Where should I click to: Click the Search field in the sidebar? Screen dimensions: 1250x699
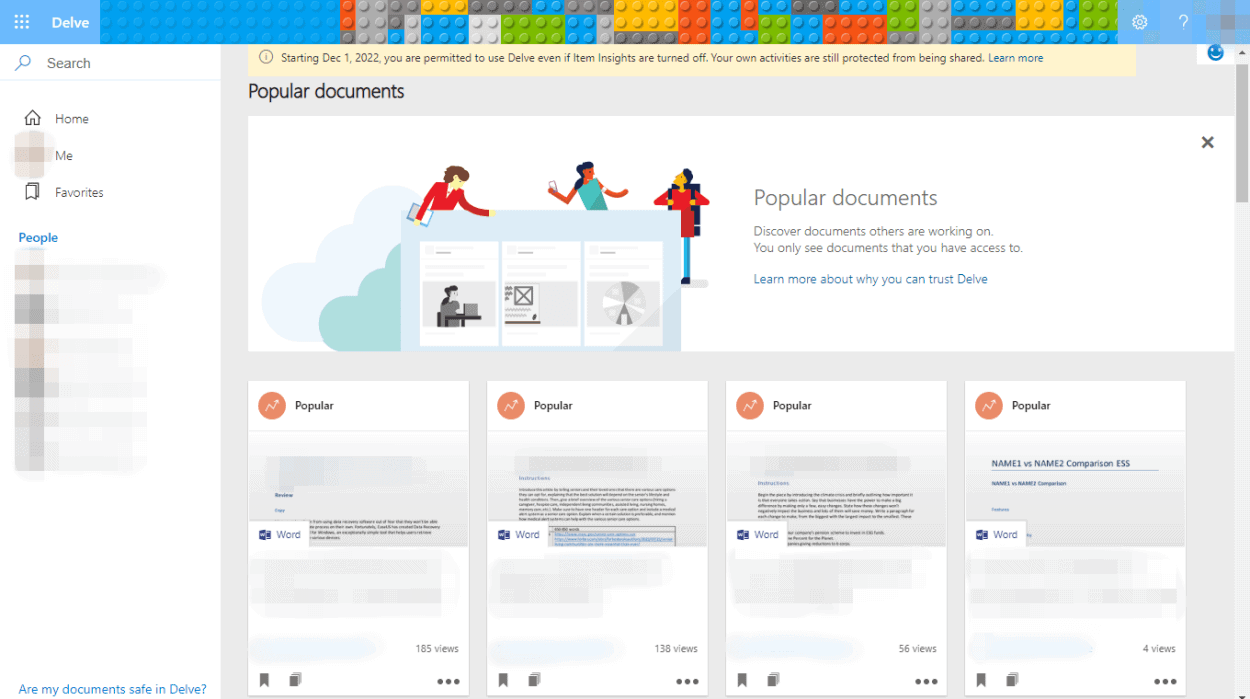(x=110, y=63)
